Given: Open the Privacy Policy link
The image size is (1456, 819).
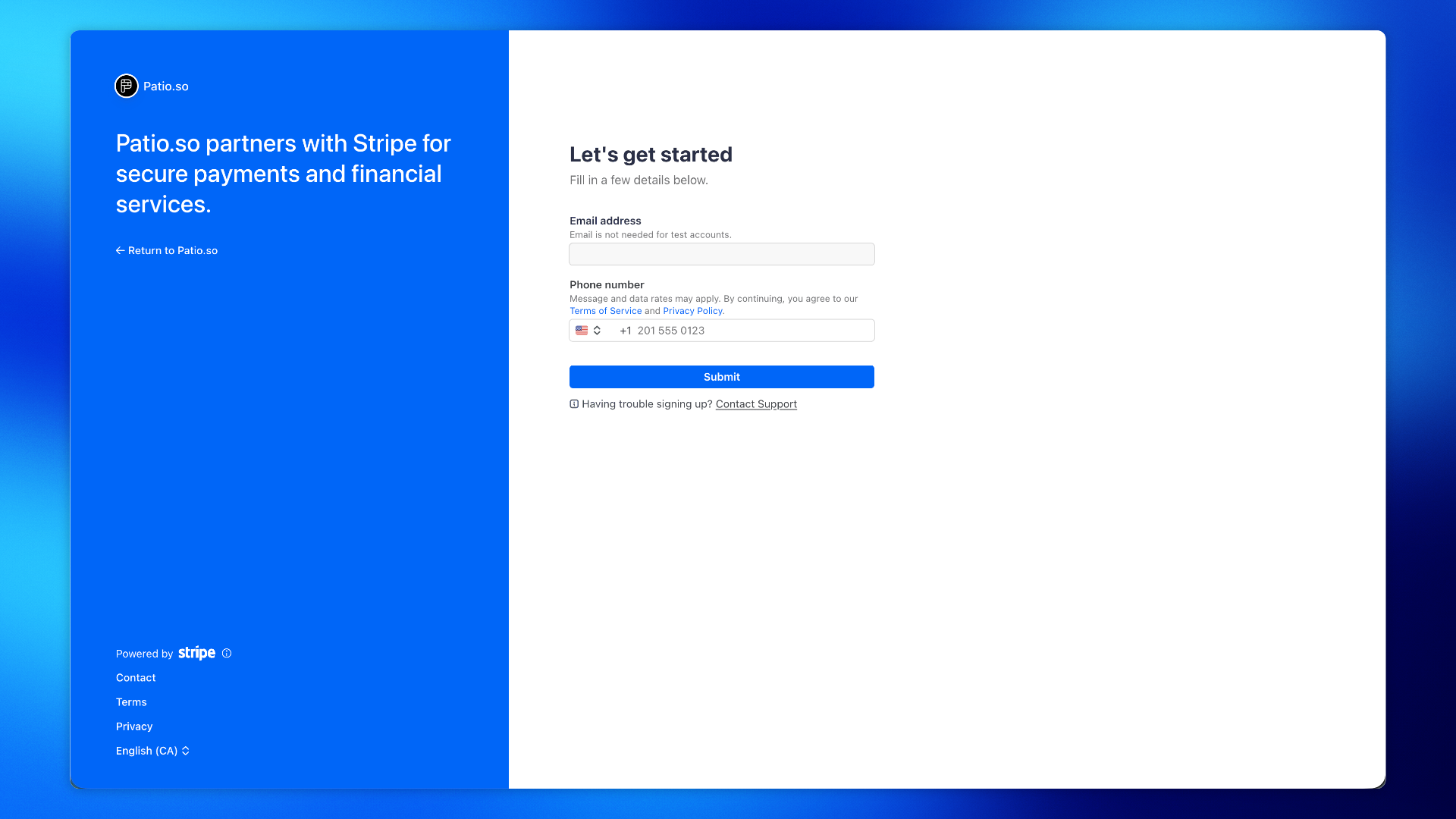Looking at the screenshot, I should click(692, 311).
